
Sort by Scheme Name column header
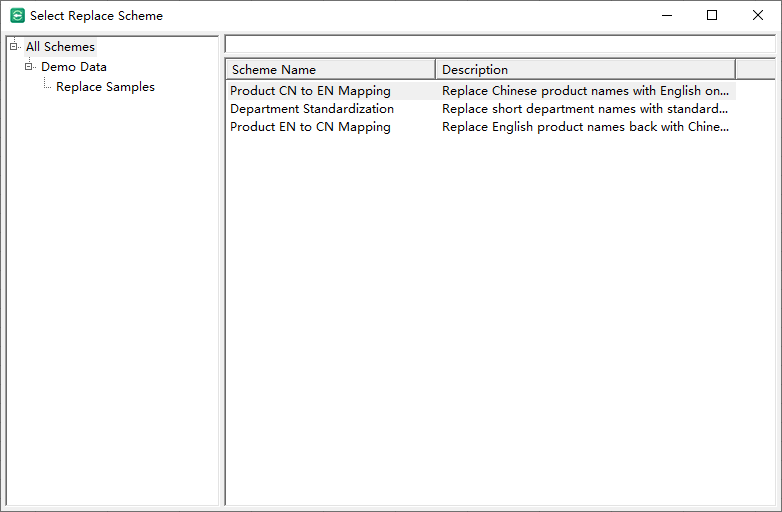(x=331, y=70)
